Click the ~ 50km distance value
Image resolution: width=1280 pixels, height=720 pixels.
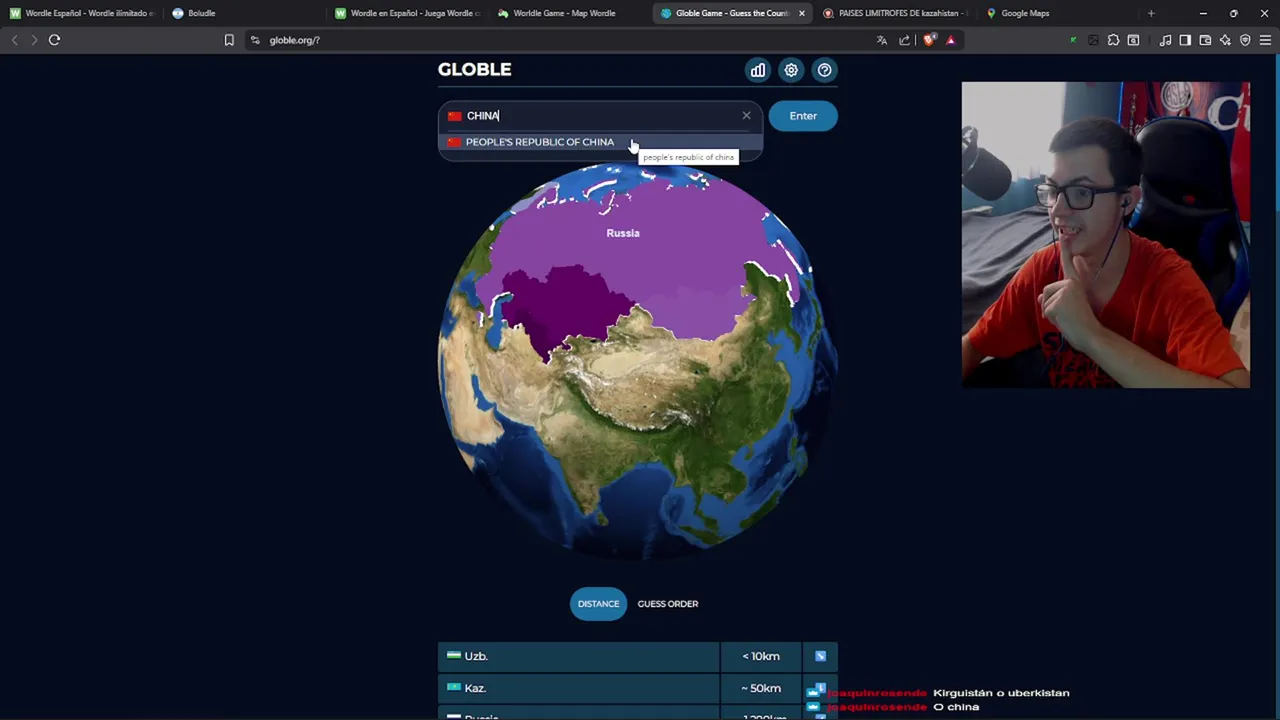point(761,688)
